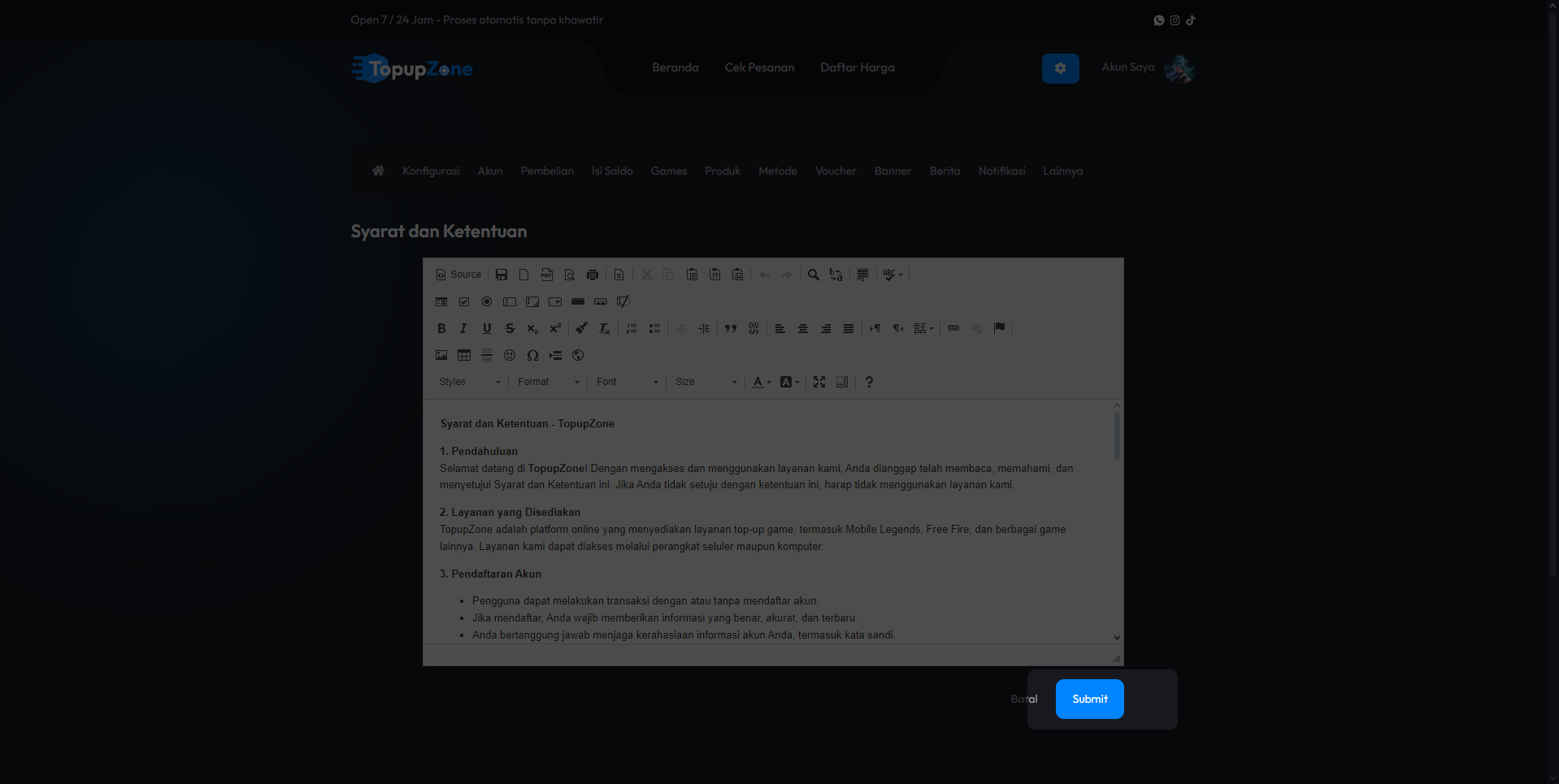Click the Create Div Container icon

(753, 328)
